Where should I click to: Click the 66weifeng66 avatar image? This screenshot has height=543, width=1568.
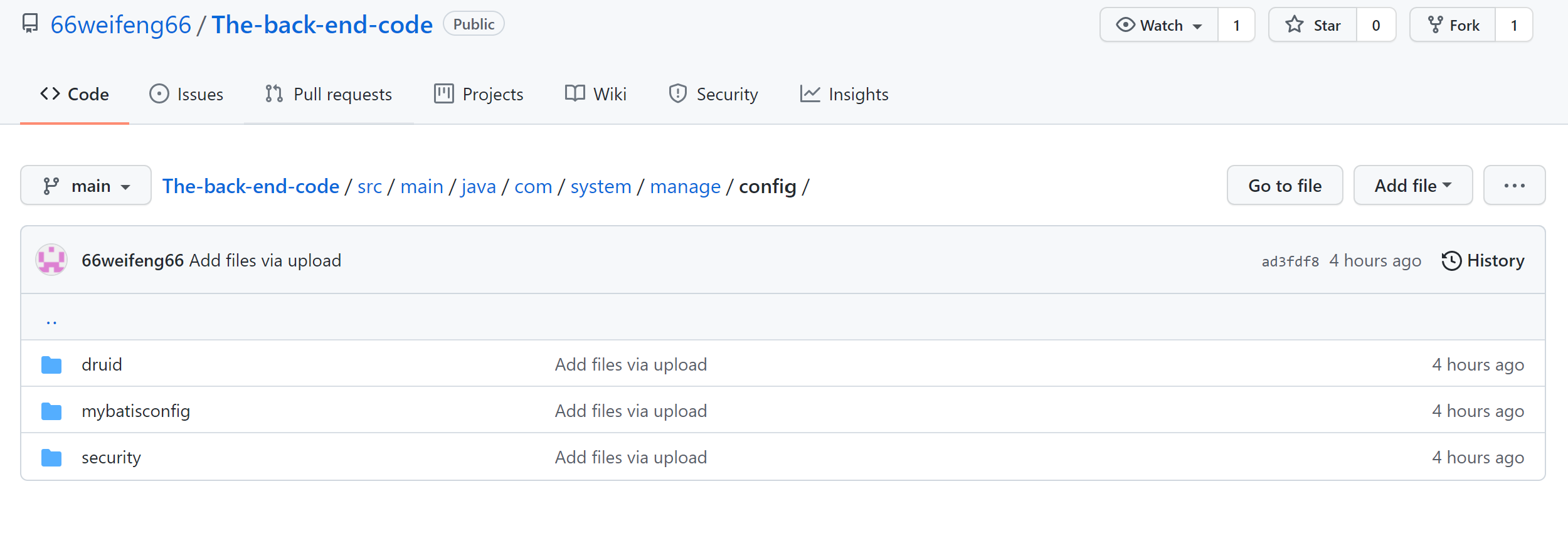51,260
